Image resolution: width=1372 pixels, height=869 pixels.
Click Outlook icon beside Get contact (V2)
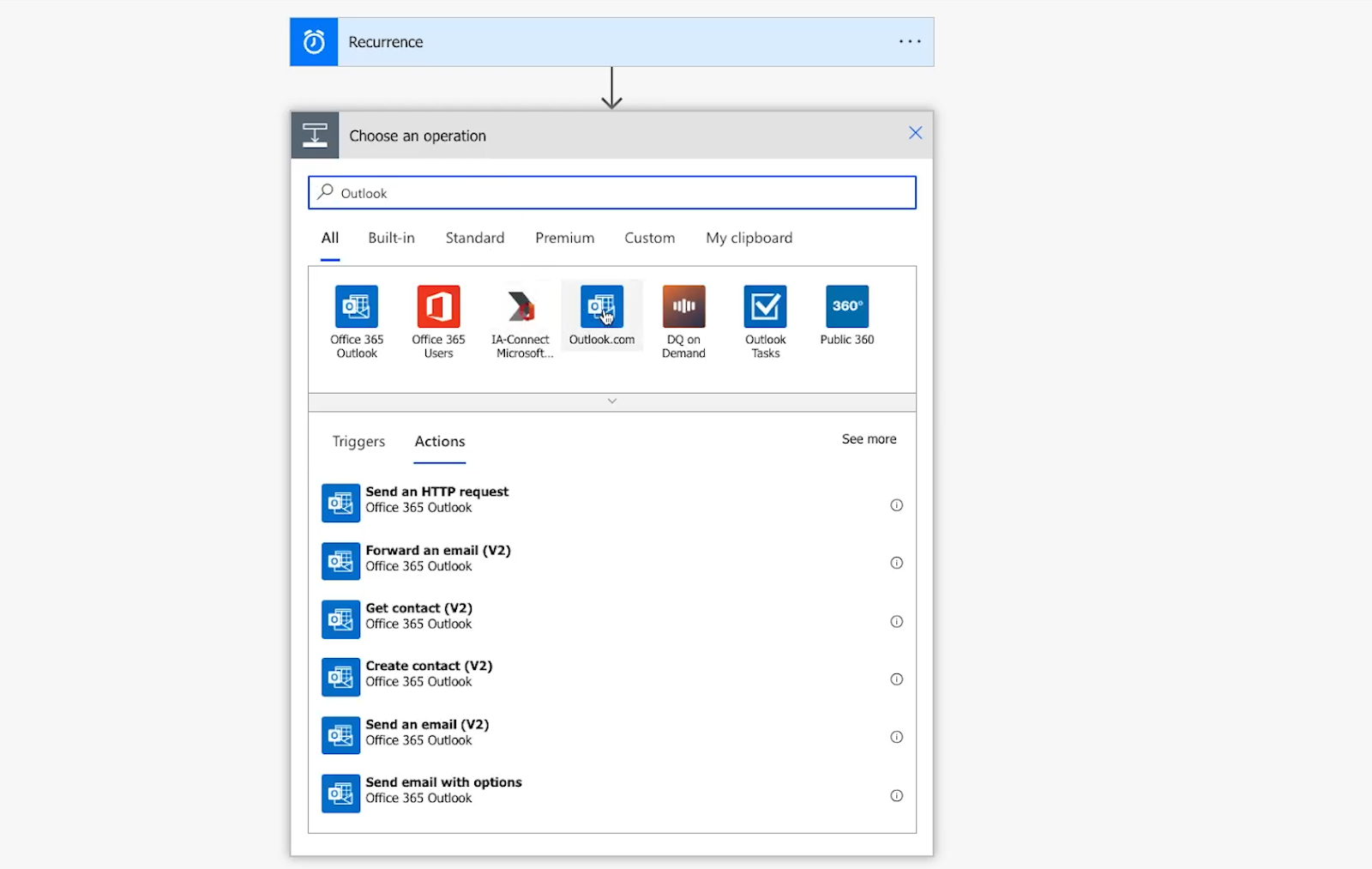pyautogui.click(x=340, y=619)
